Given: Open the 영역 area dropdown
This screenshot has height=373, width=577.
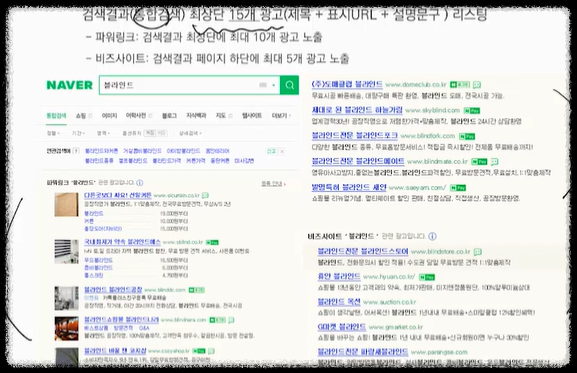Looking at the screenshot, I should point(103,133).
